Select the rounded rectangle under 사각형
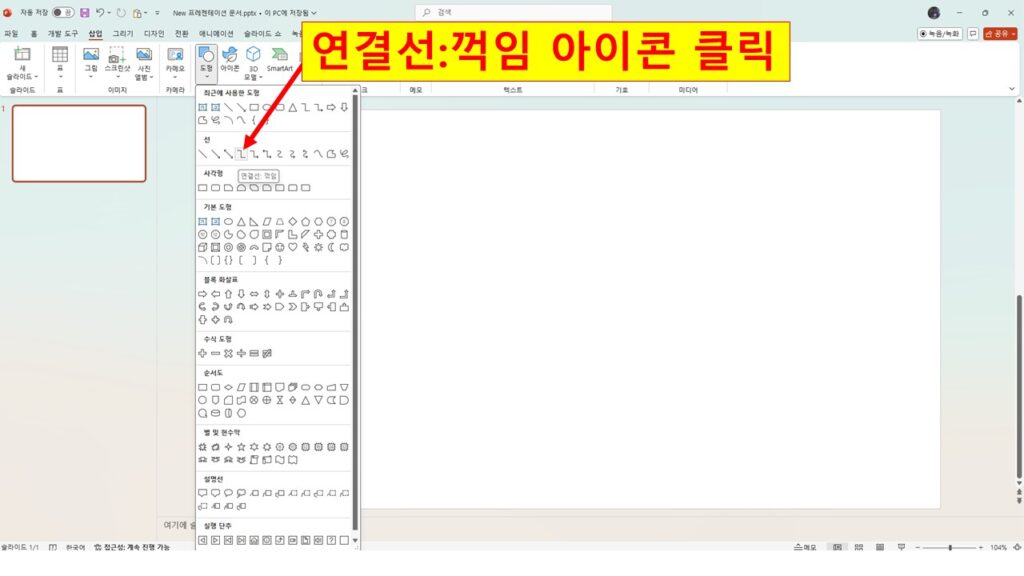The image size is (1024, 576). 216,188
